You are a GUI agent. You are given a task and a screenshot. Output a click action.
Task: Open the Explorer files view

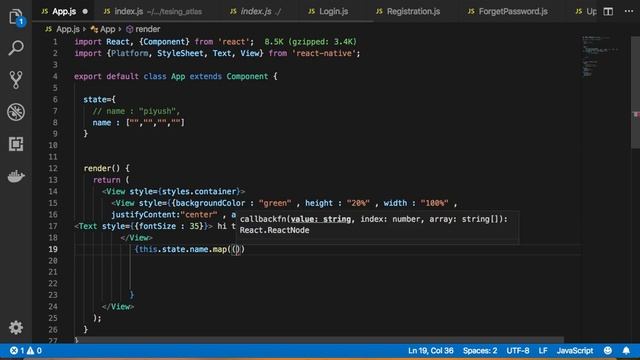(x=16, y=17)
